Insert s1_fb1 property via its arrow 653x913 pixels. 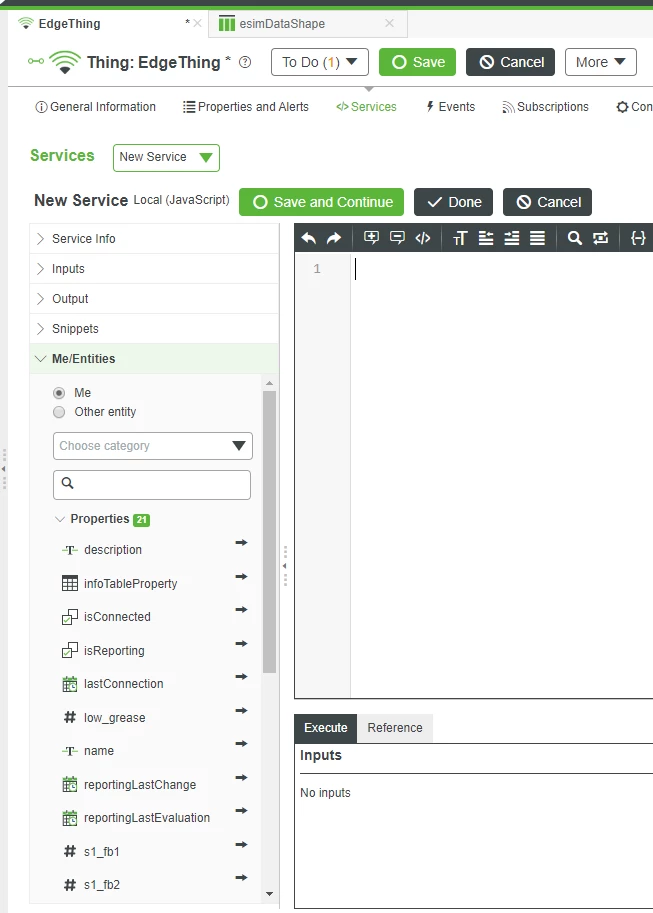(241, 844)
